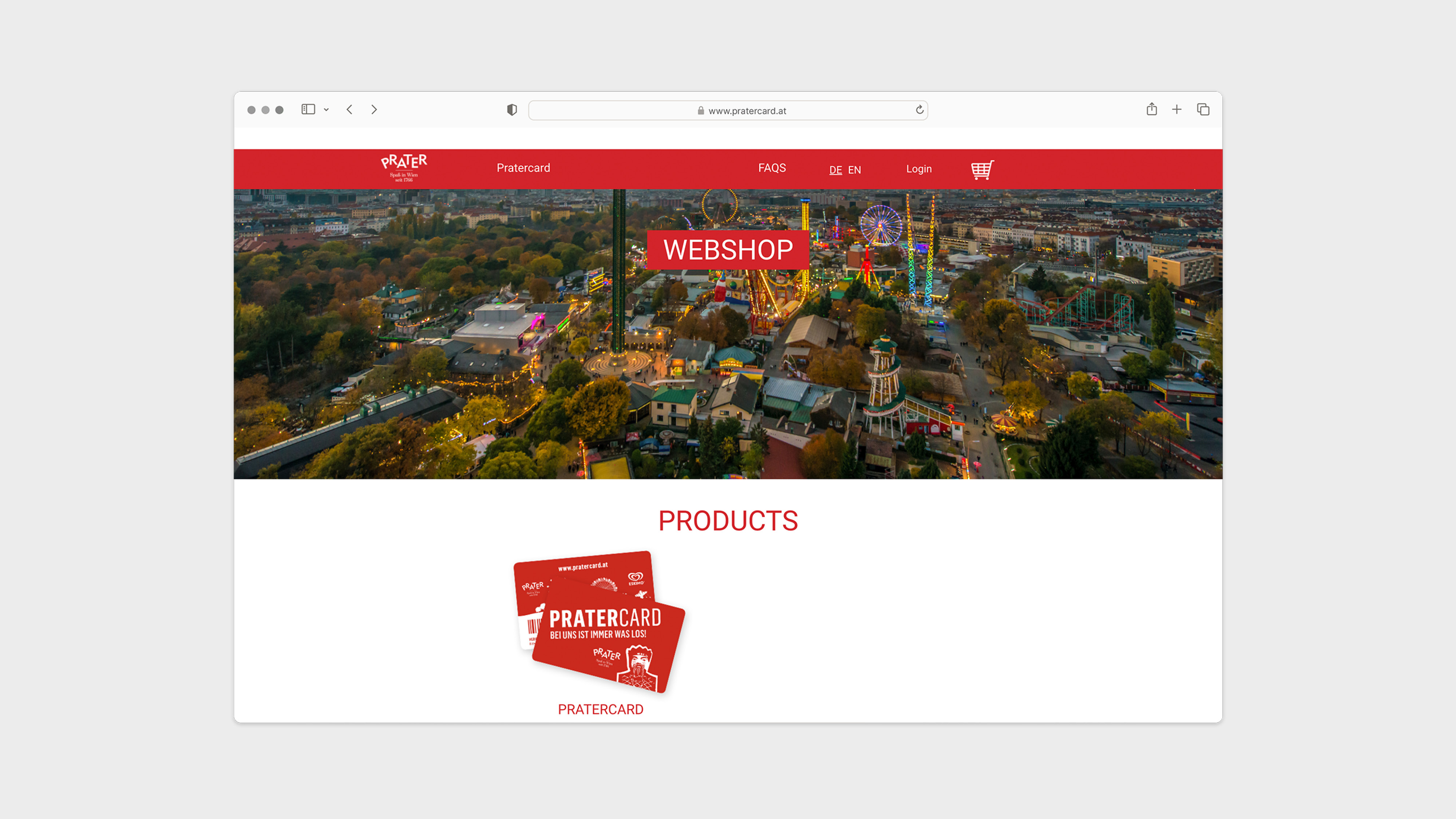Click the lock icon in the address bar
The width and height of the screenshot is (1456, 819).
[x=701, y=111]
